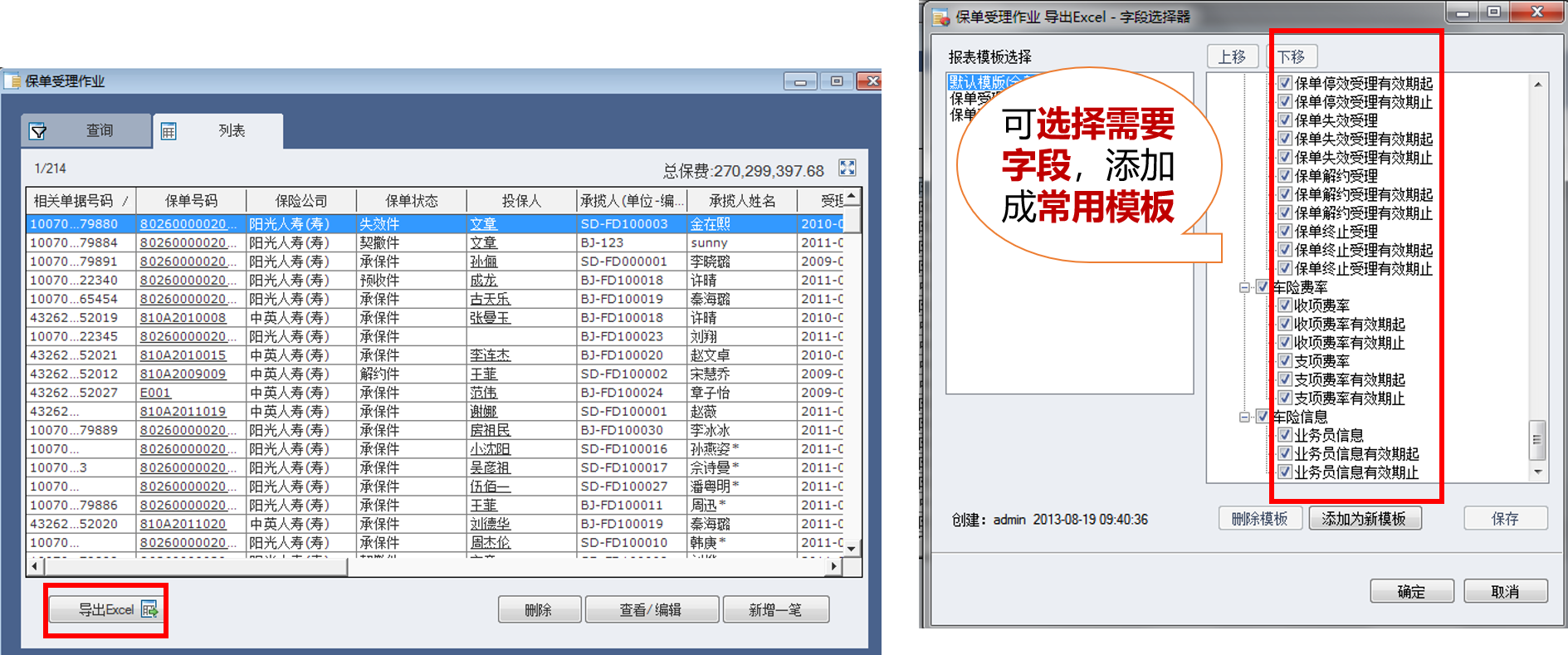Click the field selector dialog title icon
1568x655 pixels.
click(x=941, y=17)
